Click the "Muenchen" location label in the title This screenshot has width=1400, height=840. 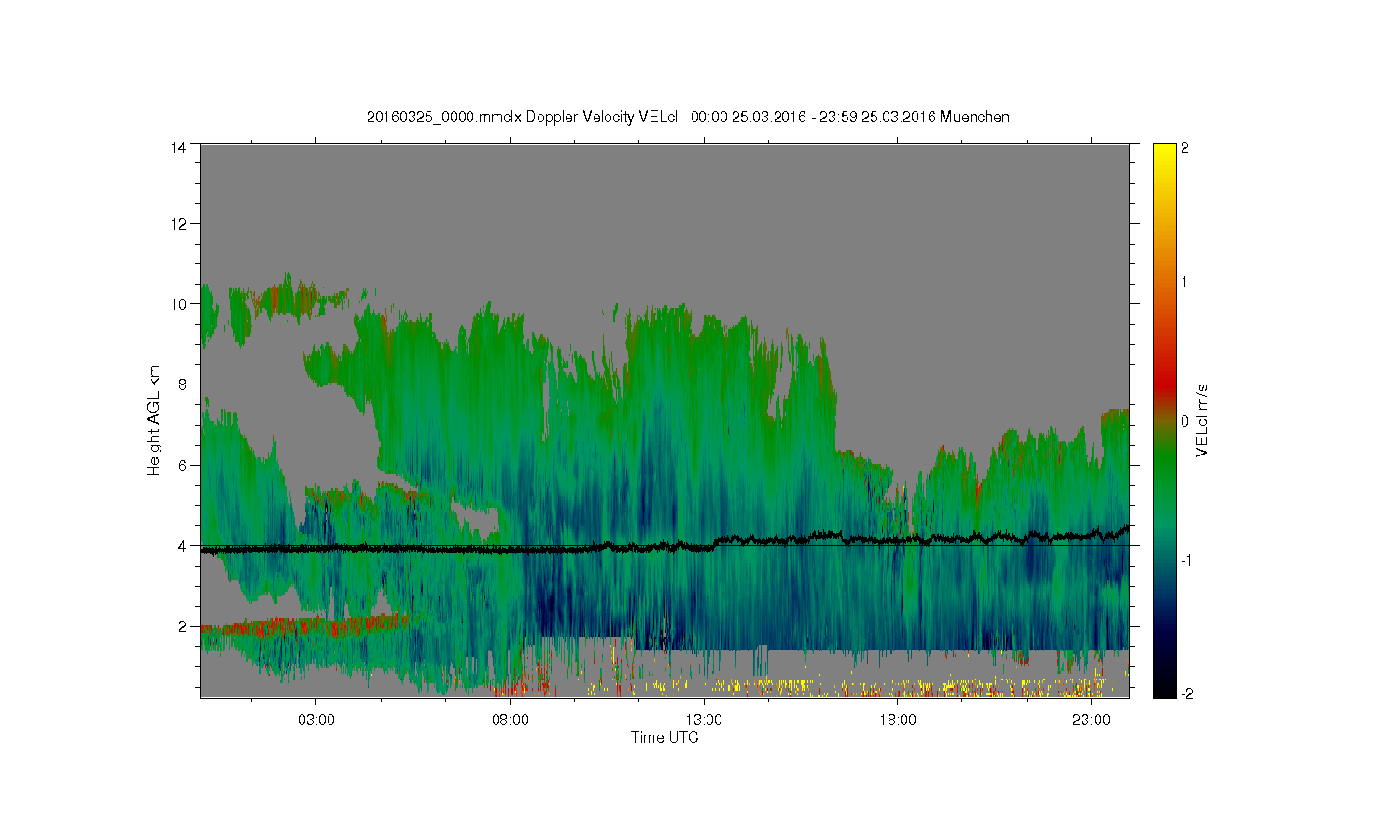click(974, 117)
